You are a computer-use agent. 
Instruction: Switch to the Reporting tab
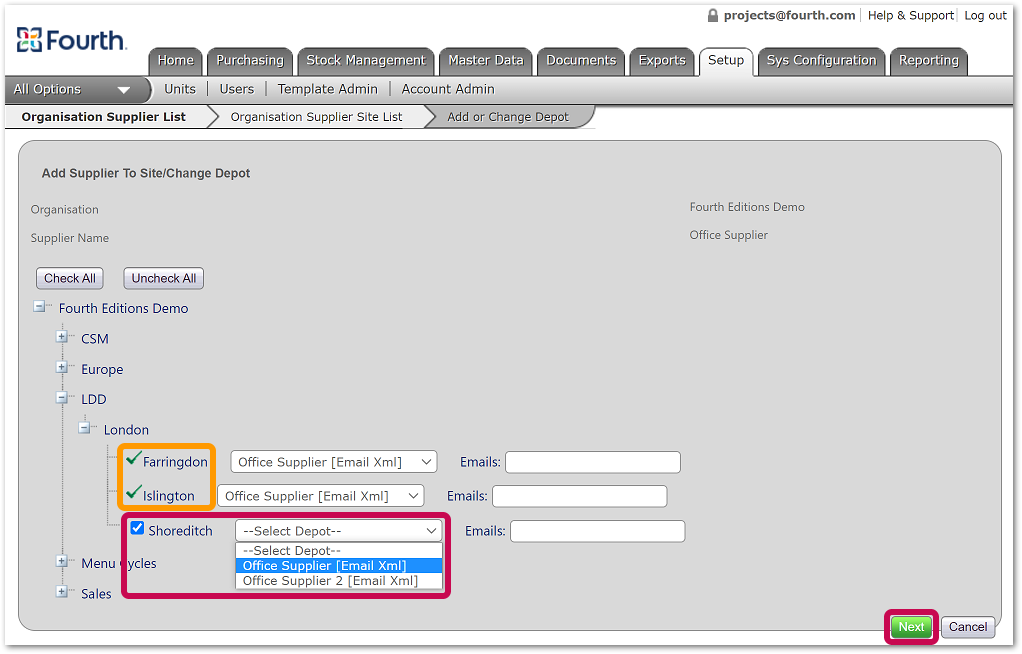[x=929, y=61]
